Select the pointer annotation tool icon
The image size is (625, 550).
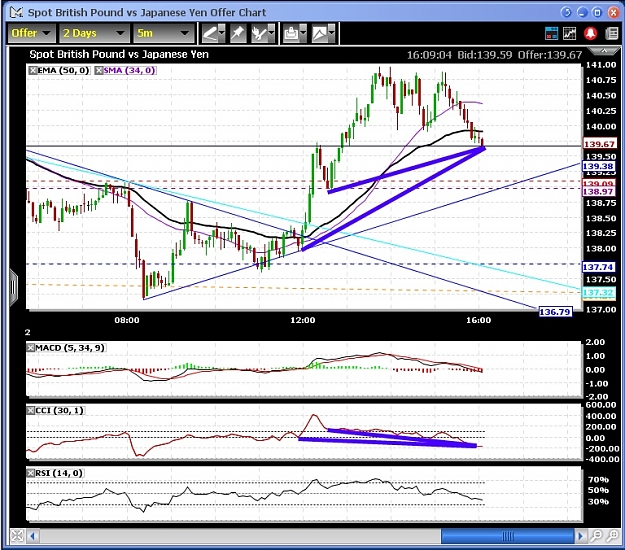259,33
